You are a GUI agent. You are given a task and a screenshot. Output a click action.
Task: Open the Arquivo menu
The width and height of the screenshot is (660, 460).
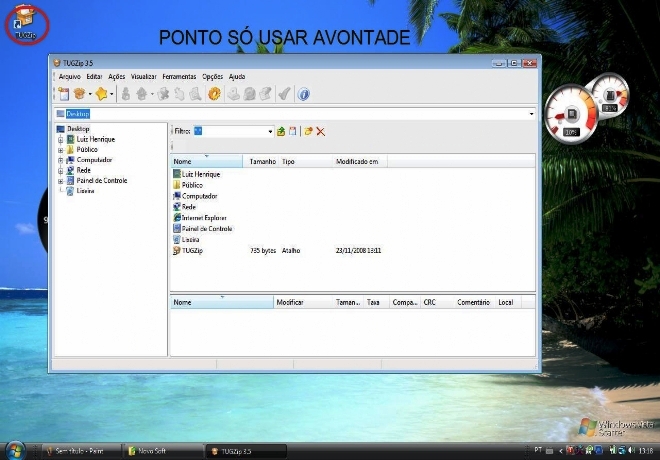pos(70,76)
